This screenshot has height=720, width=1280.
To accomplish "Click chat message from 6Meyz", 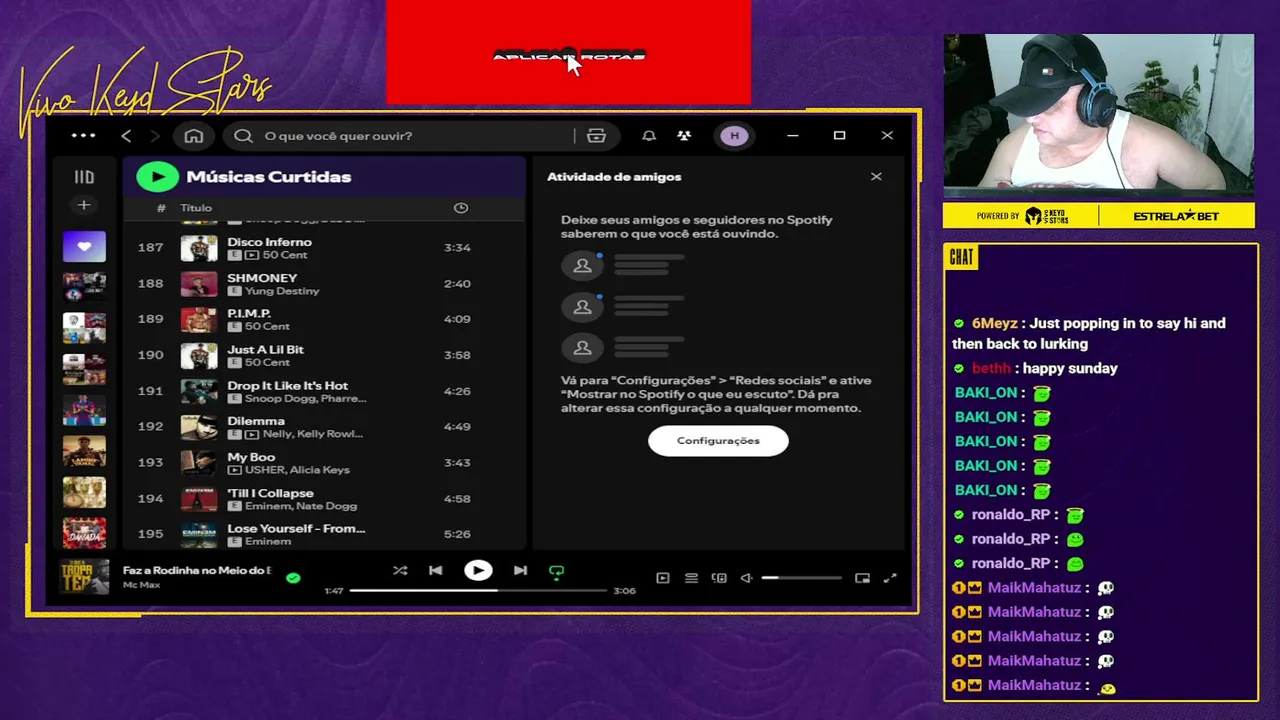I will [x=1091, y=333].
